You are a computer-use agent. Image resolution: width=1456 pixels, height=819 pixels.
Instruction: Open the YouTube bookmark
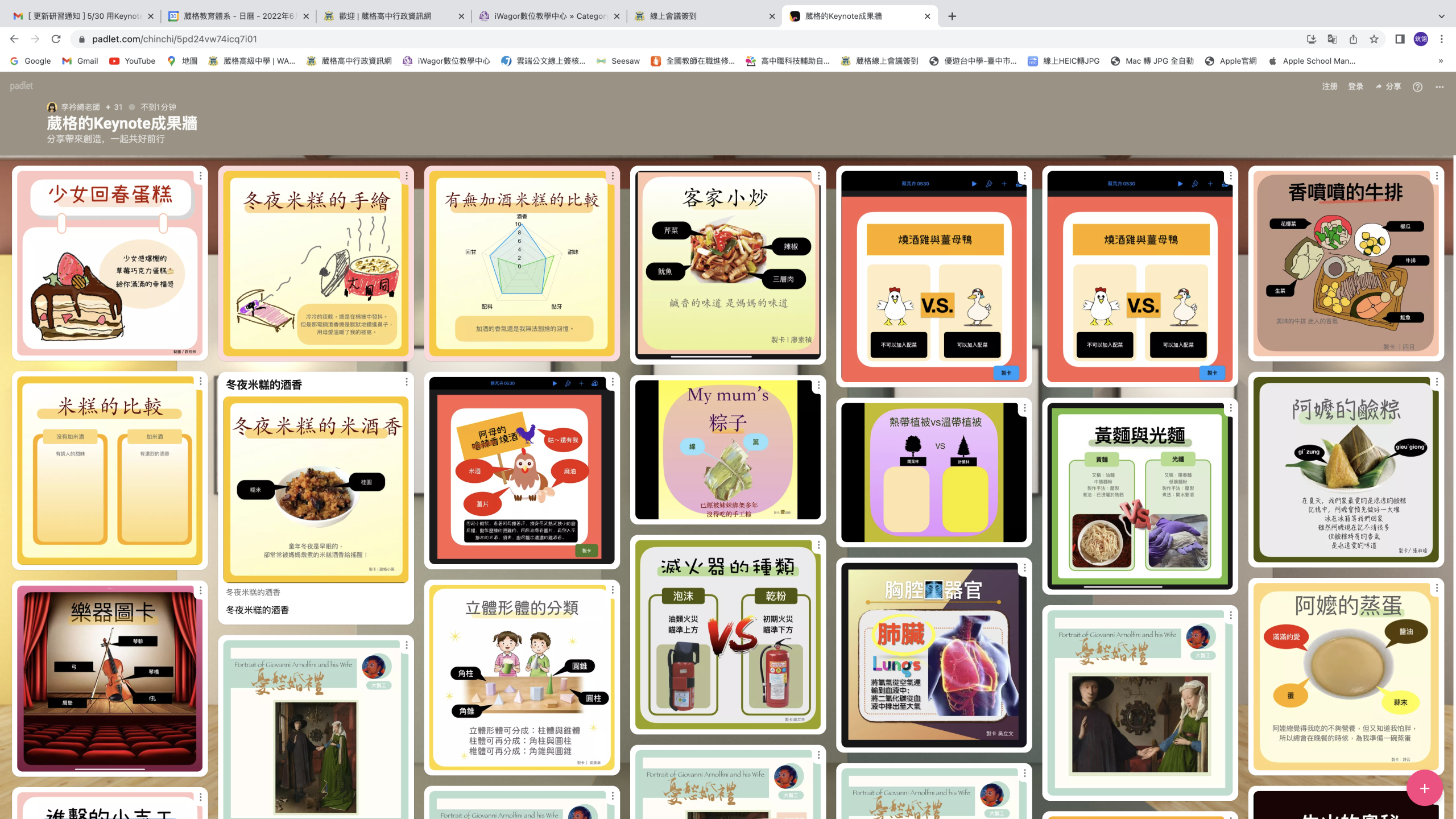(133, 61)
